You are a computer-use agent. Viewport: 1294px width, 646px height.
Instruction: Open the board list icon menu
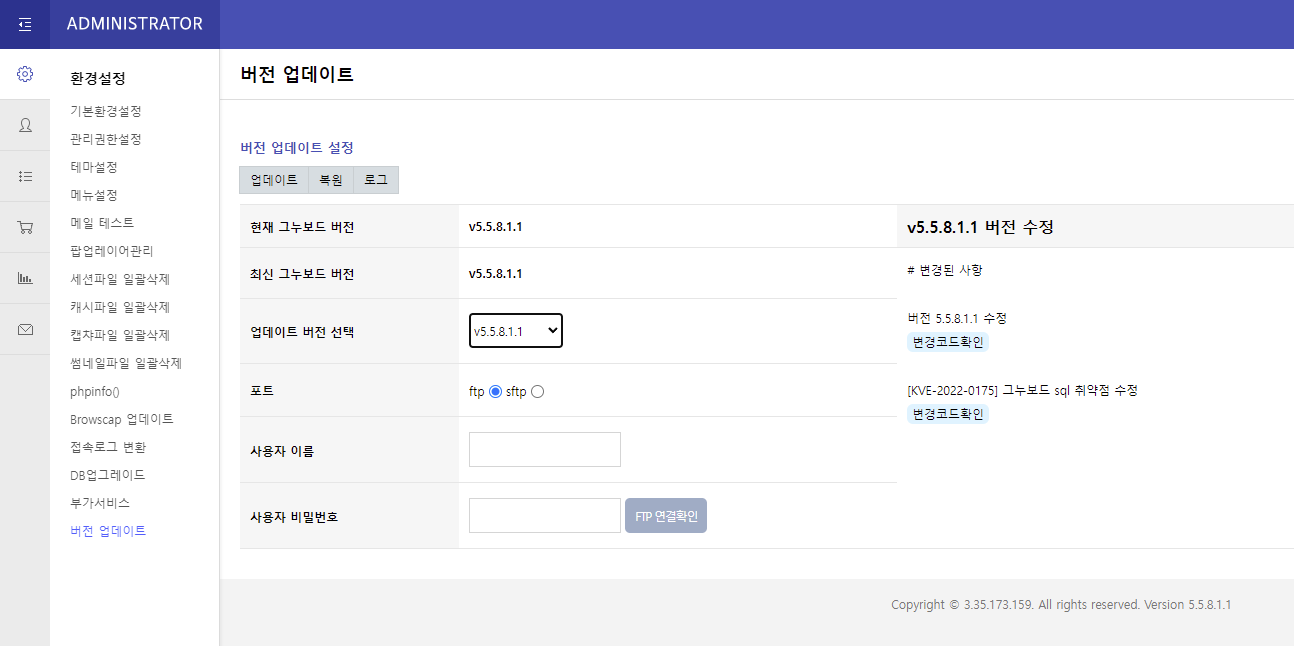point(25,176)
